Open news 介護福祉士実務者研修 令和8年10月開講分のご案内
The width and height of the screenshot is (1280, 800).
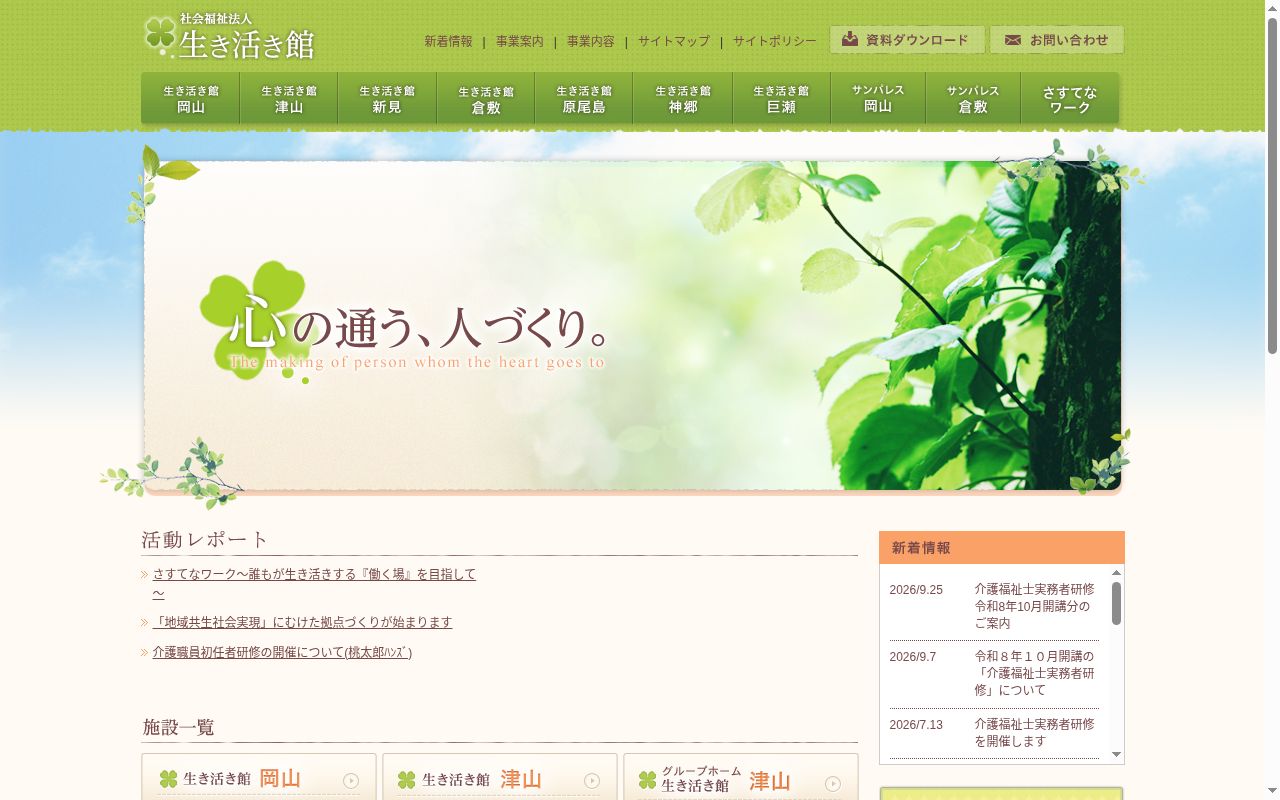[x=1035, y=606]
